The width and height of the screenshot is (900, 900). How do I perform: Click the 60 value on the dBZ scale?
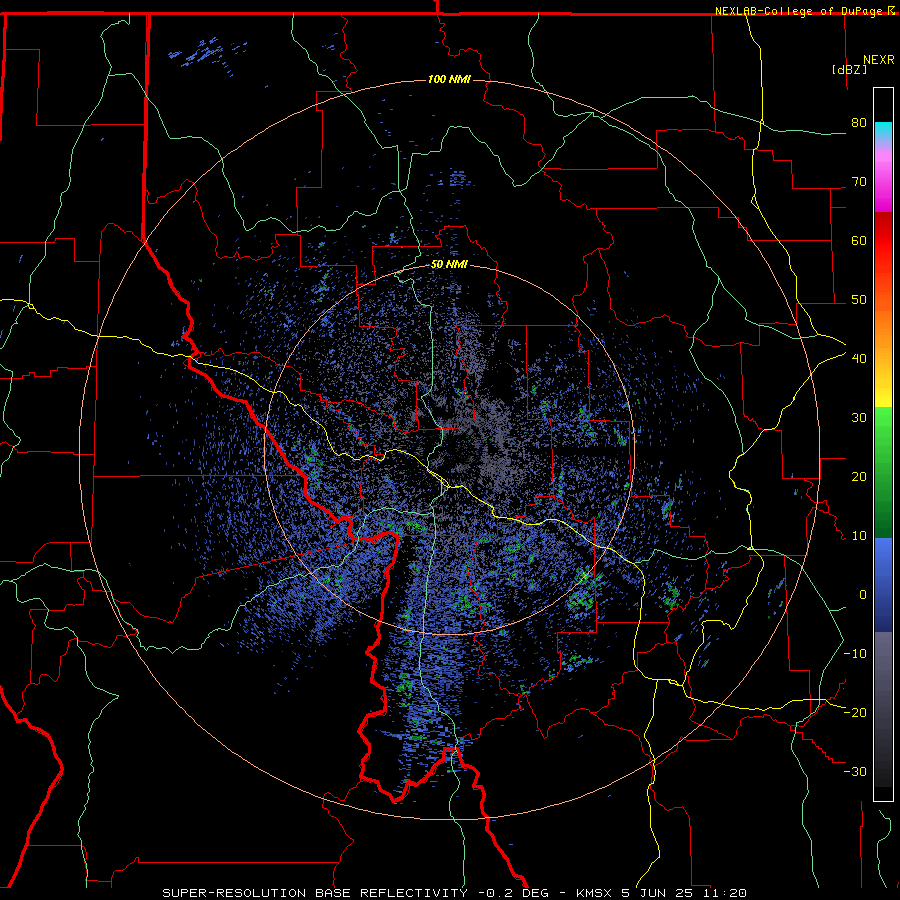pyautogui.click(x=859, y=240)
